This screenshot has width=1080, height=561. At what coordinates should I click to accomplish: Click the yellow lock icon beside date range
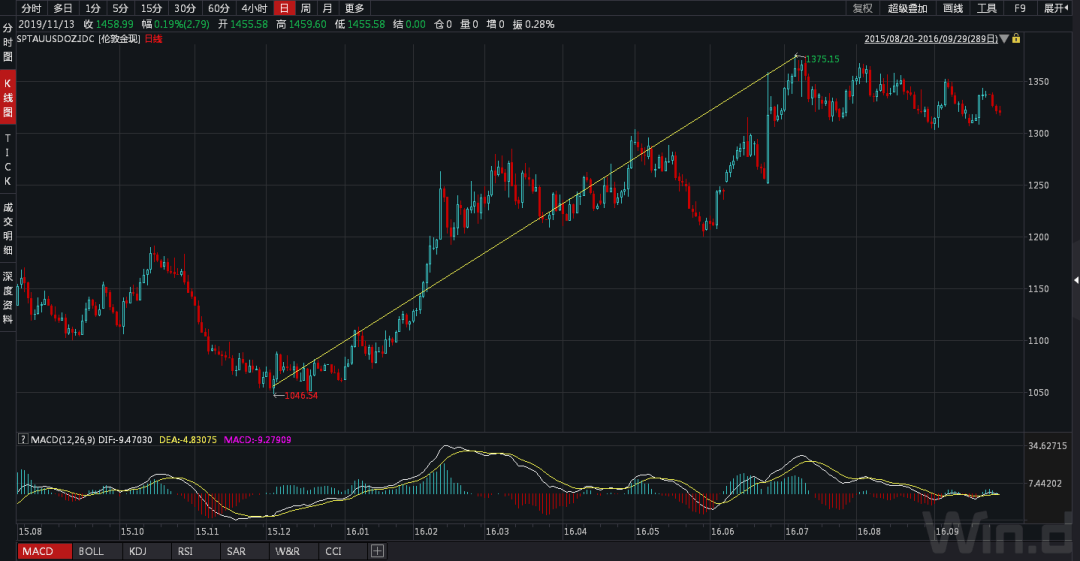(1016, 39)
